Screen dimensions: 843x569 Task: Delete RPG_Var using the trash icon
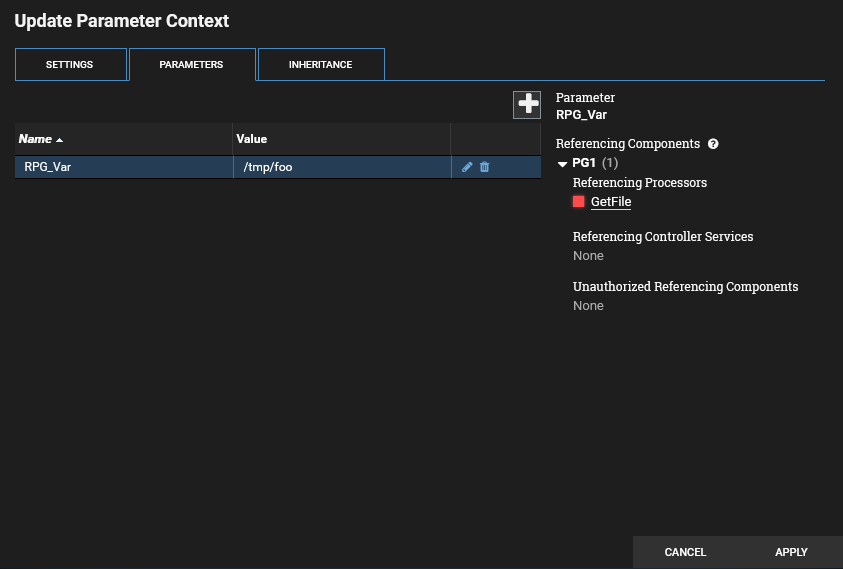tap(485, 167)
